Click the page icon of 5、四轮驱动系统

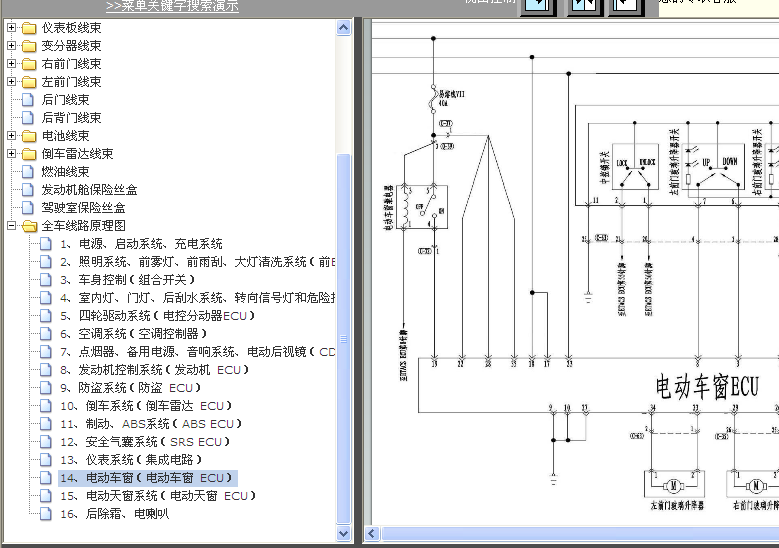46,315
